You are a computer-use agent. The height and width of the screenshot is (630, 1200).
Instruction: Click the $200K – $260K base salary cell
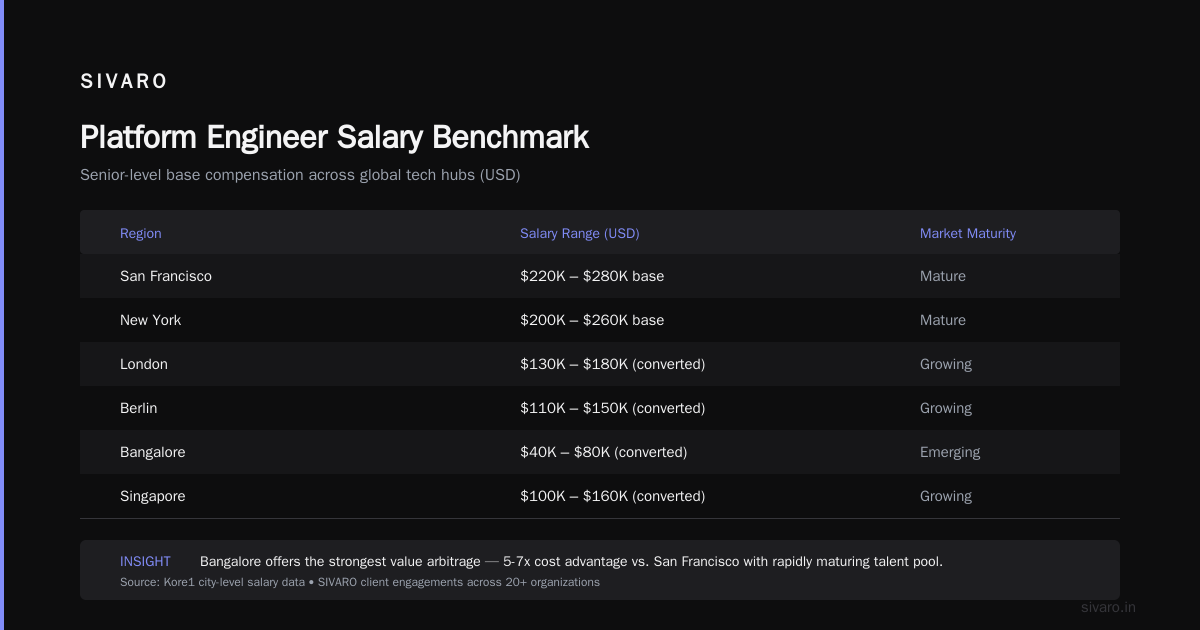click(592, 320)
